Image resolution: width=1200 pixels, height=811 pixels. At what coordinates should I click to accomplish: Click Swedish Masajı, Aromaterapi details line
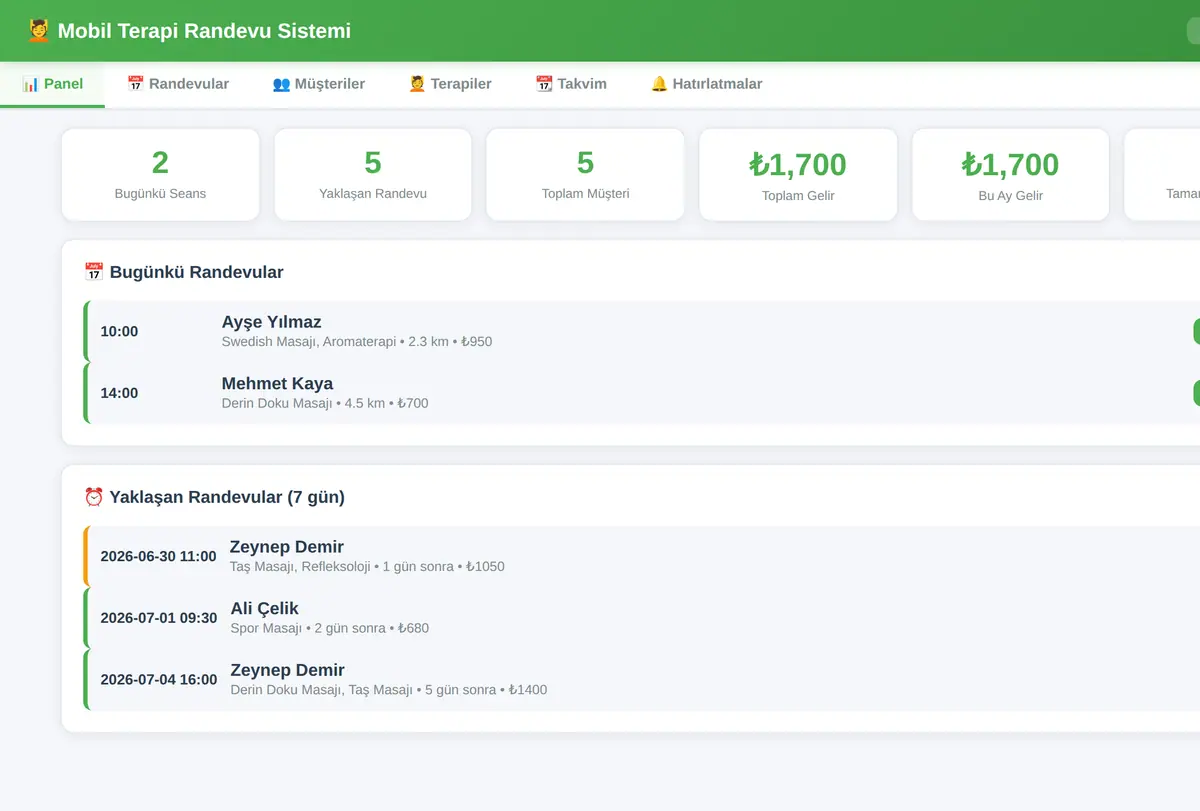(x=357, y=342)
